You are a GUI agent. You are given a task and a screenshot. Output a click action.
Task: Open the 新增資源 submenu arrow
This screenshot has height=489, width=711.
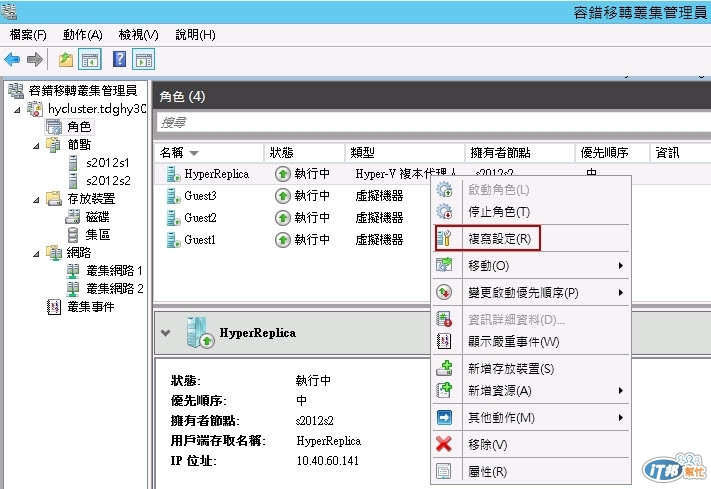click(x=621, y=391)
